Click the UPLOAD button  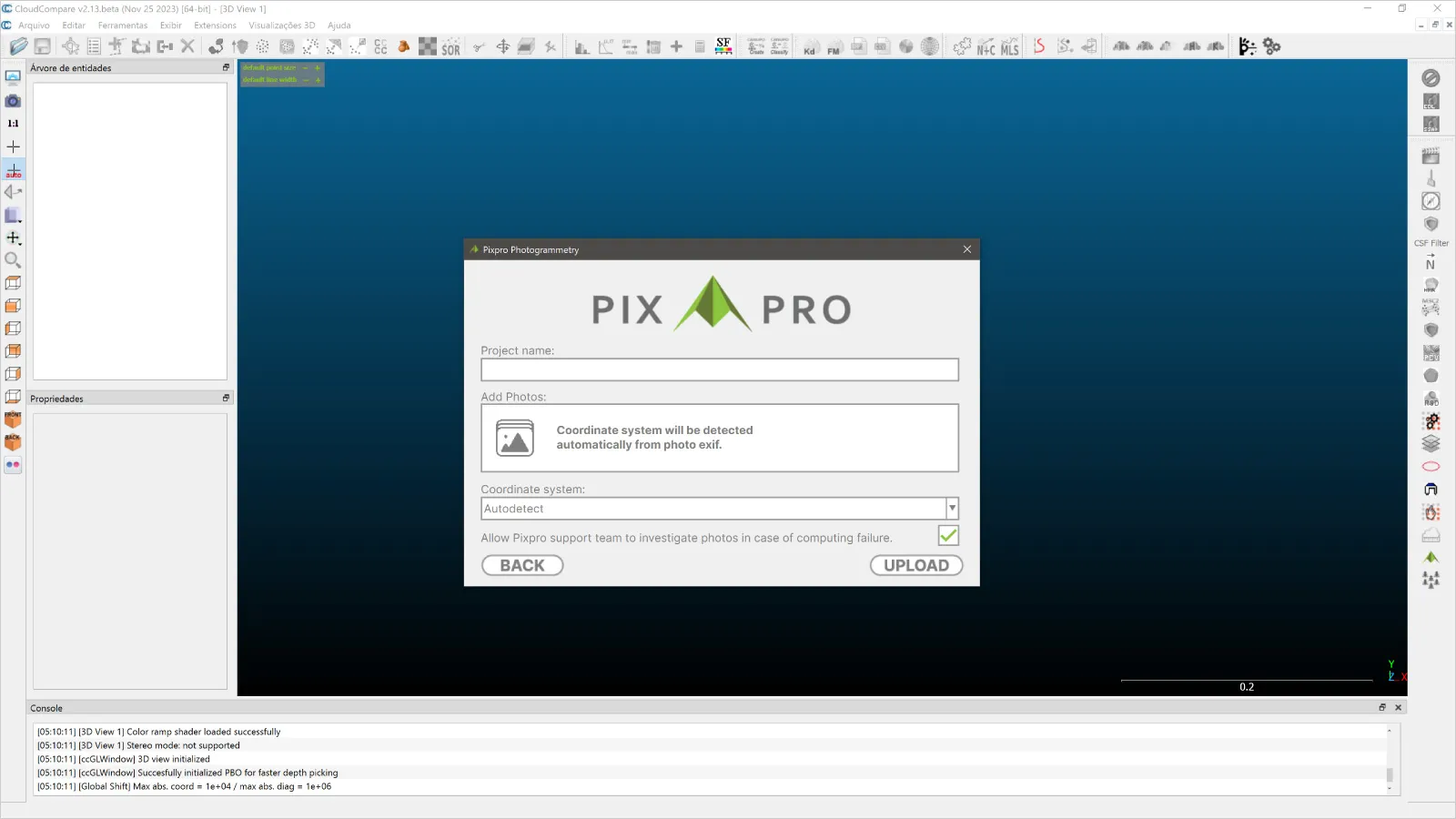(916, 566)
